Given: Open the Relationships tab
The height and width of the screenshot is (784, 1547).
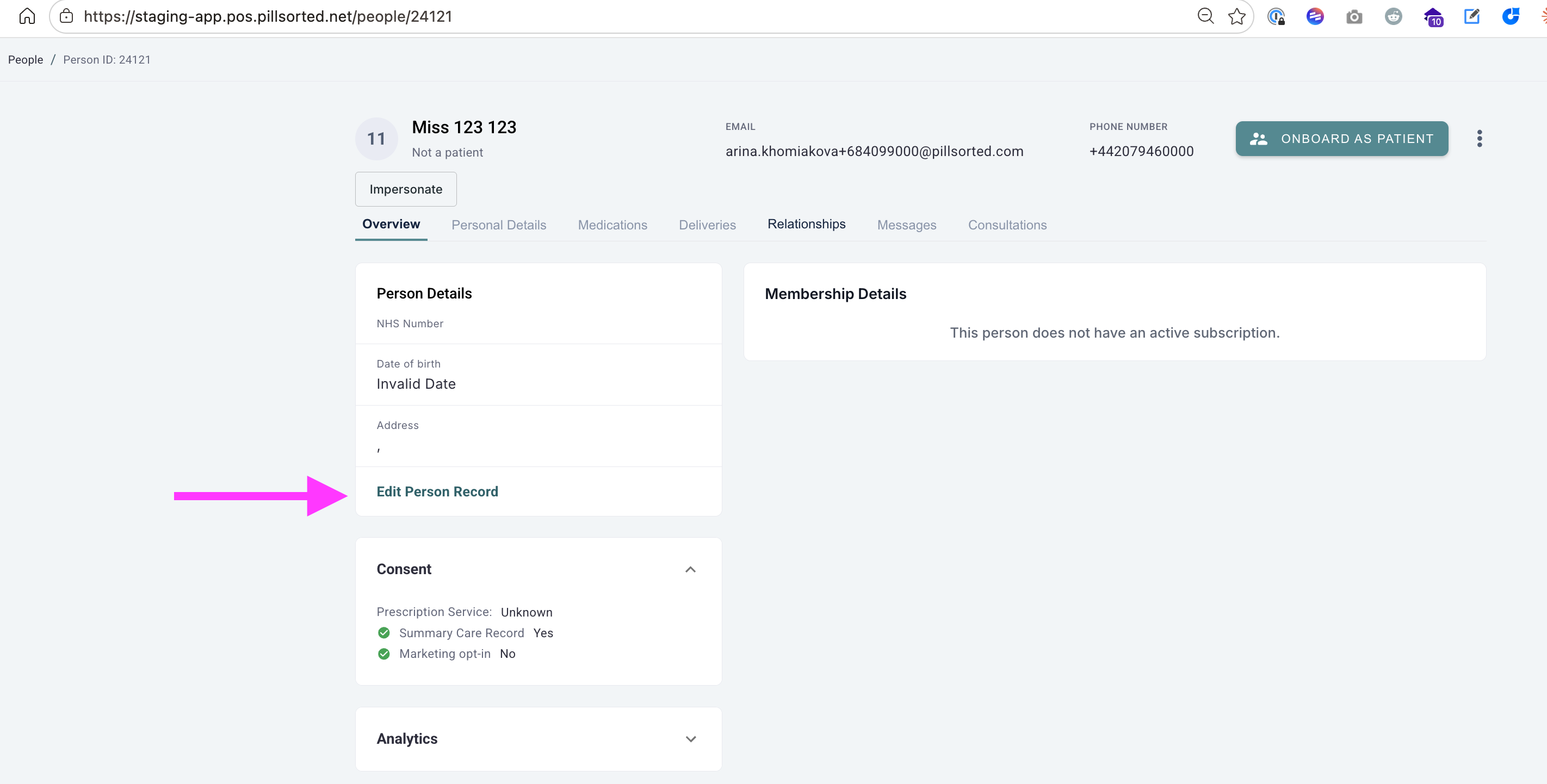Looking at the screenshot, I should pyautogui.click(x=806, y=225).
